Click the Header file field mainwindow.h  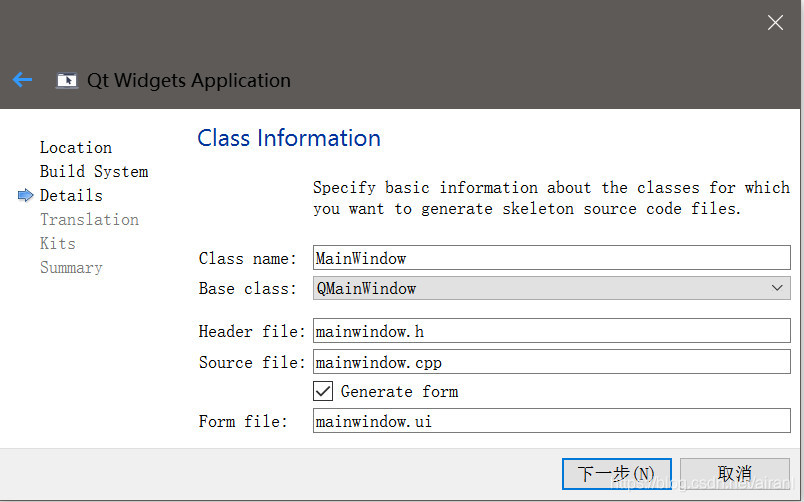point(552,331)
